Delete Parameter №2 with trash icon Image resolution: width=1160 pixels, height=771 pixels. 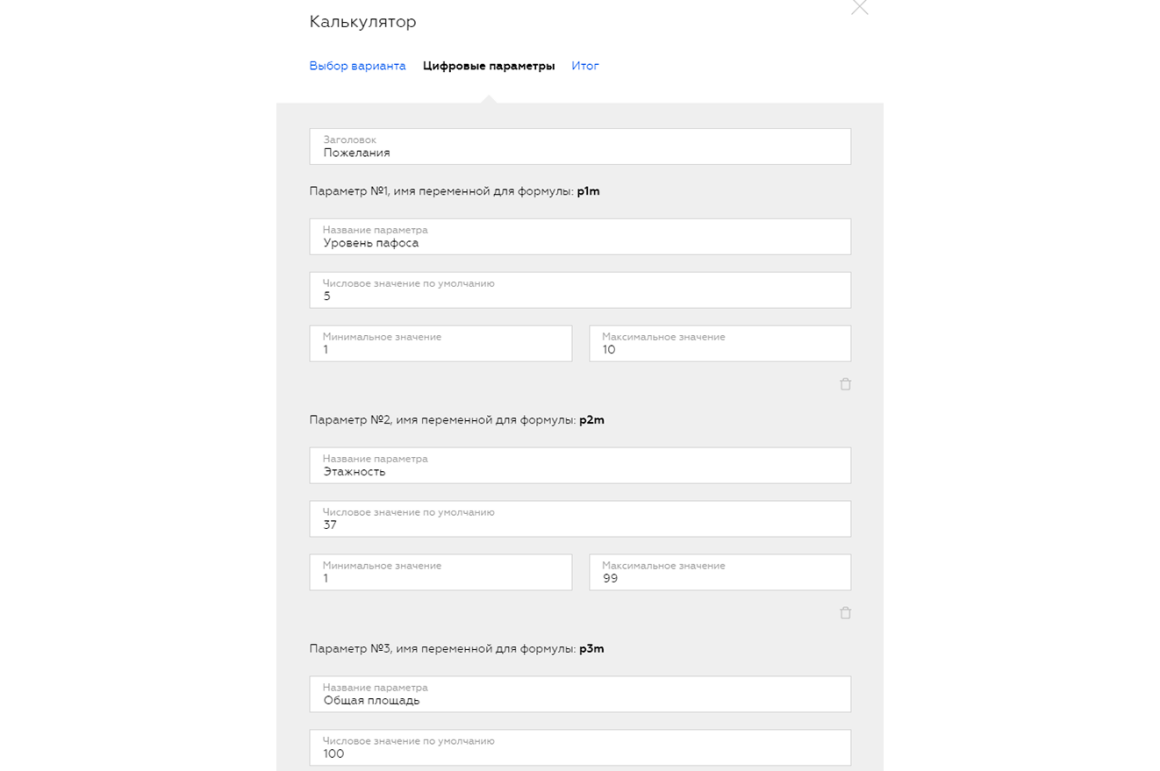845,613
